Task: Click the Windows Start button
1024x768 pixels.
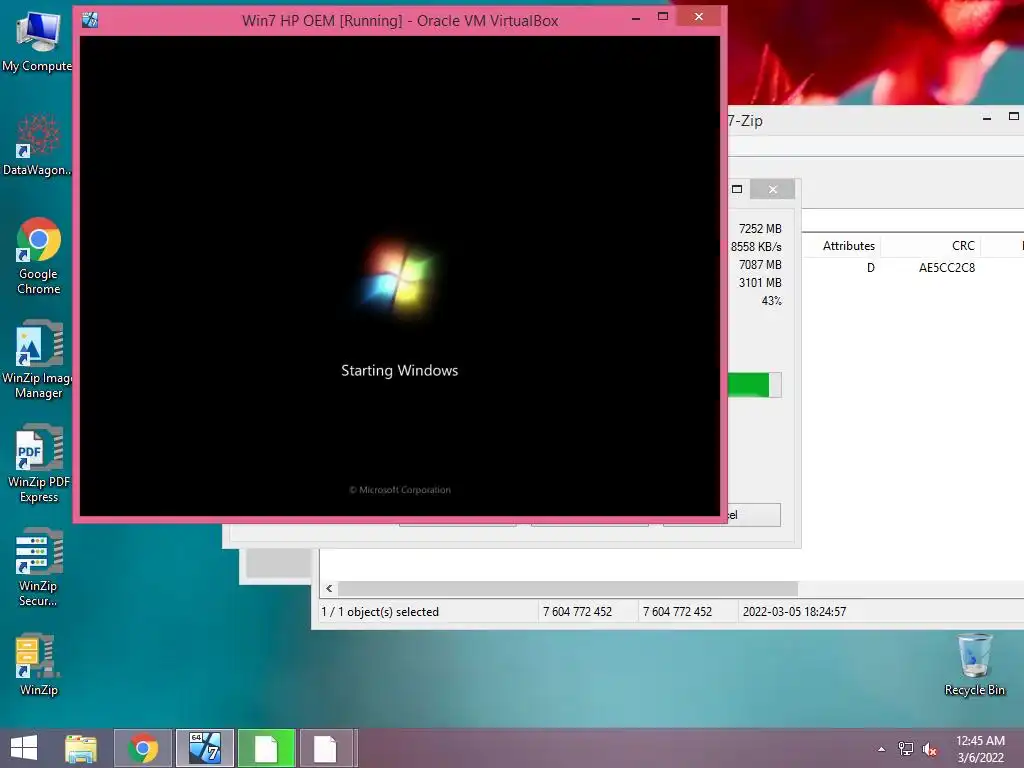Action: click(x=24, y=748)
